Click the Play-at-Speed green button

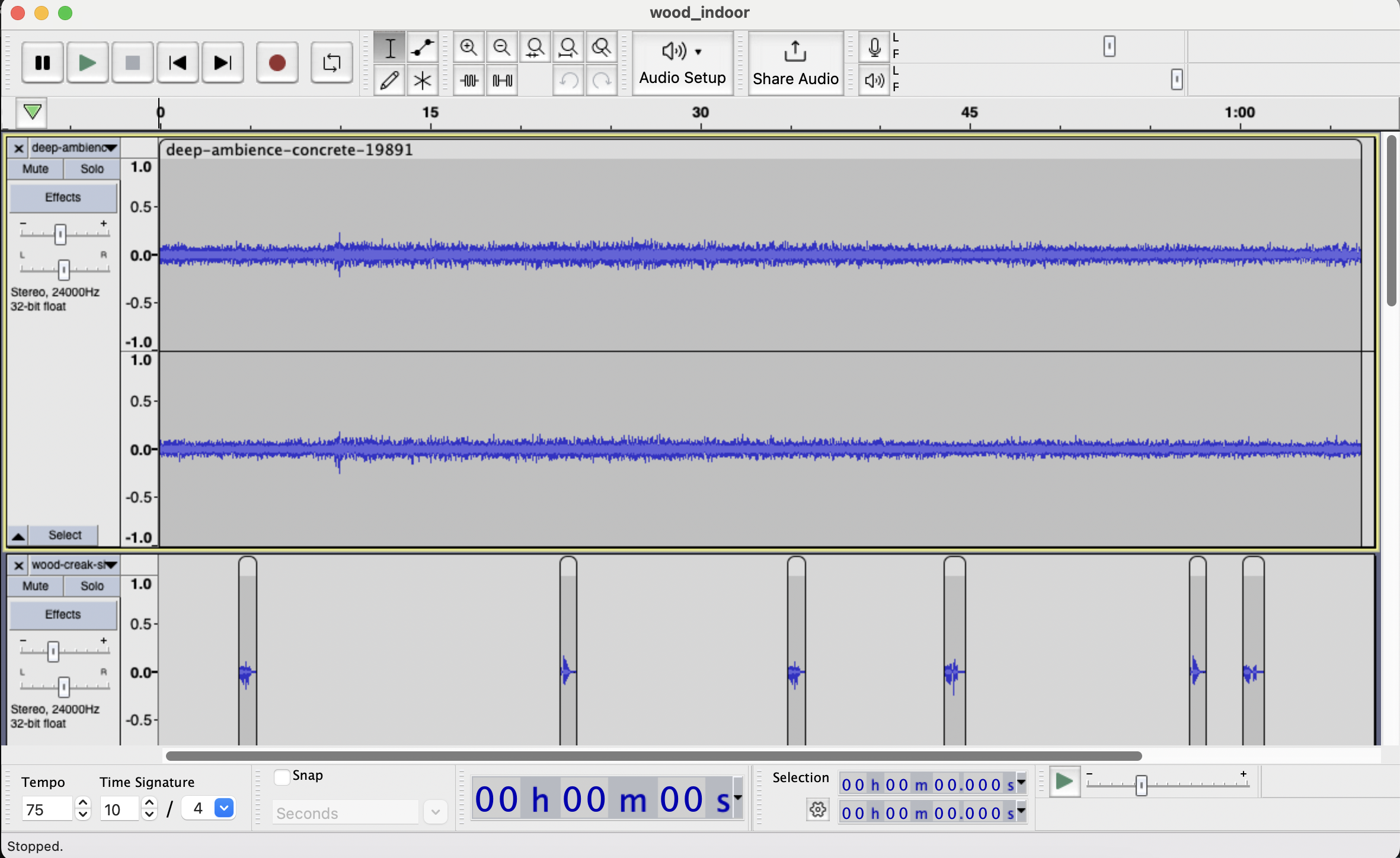tap(1065, 782)
